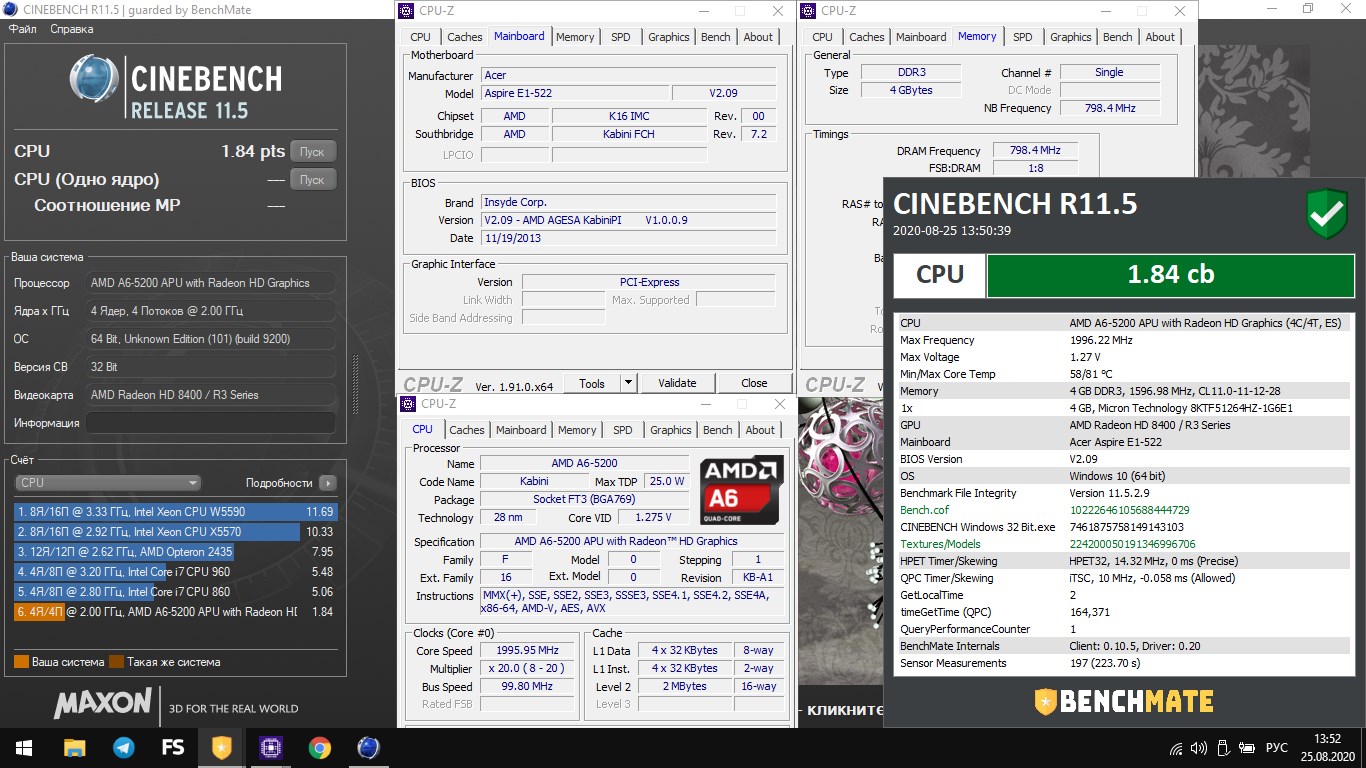Open SPD tab in Mainboard CPU-Z window
1366x768 pixels.
pos(621,37)
